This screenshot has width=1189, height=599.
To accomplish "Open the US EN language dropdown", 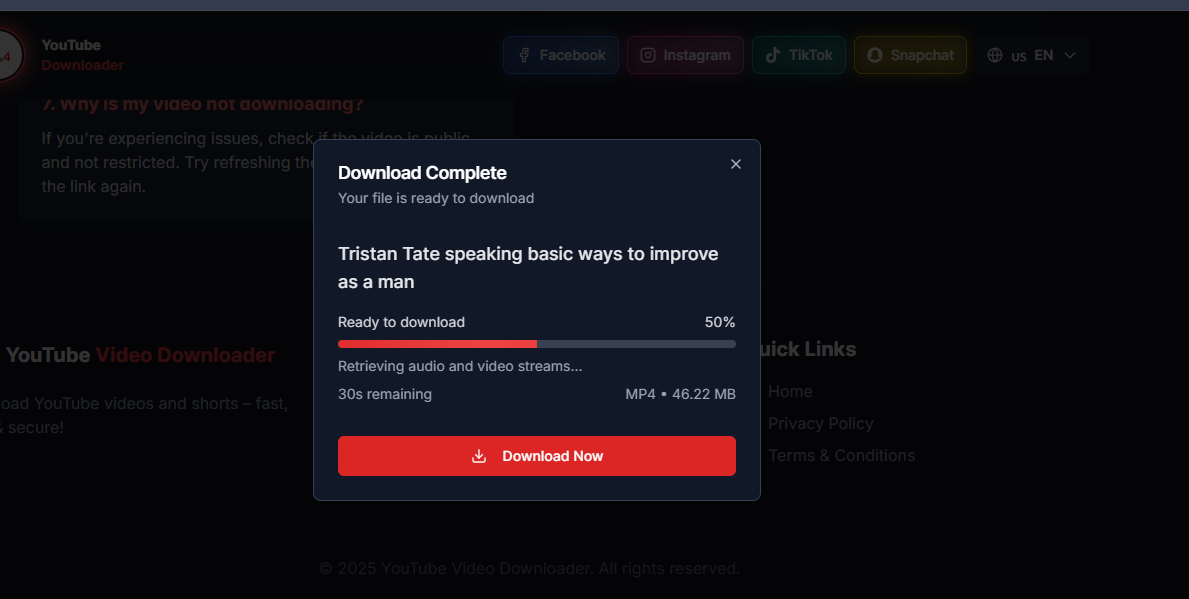I will 1032,55.
